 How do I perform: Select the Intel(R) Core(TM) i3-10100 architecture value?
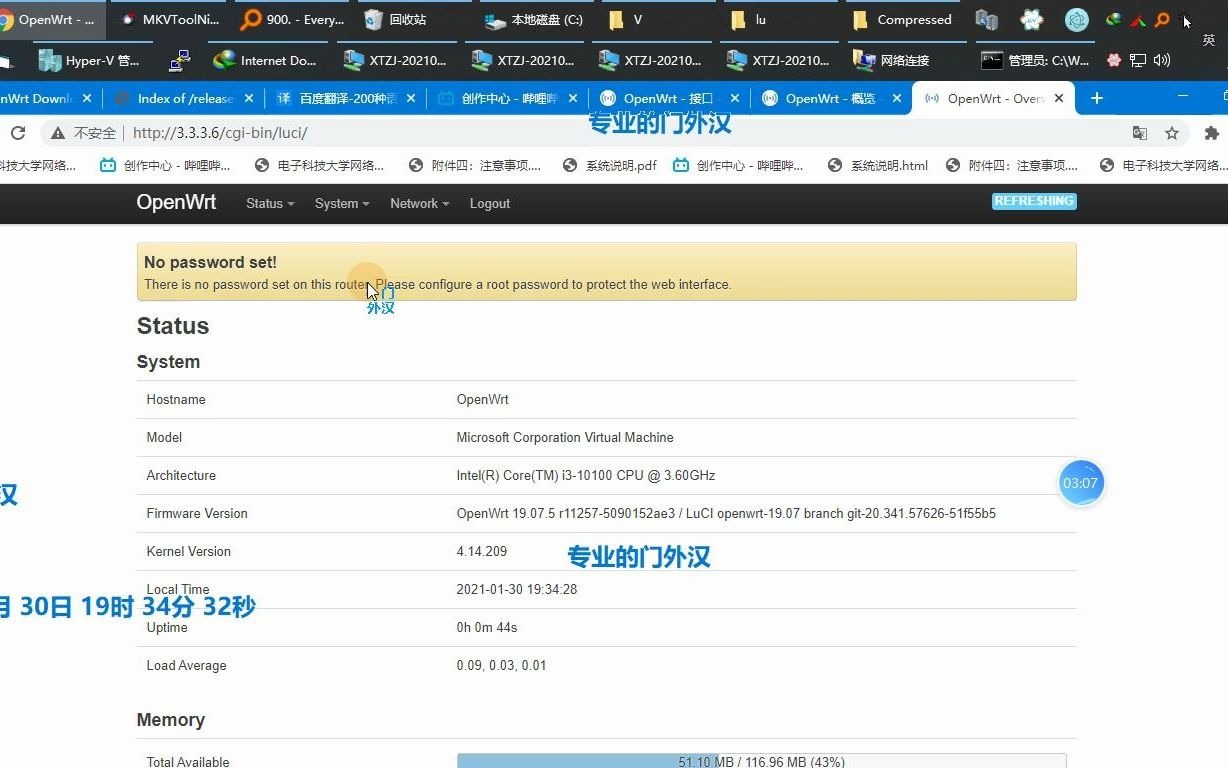(x=586, y=475)
